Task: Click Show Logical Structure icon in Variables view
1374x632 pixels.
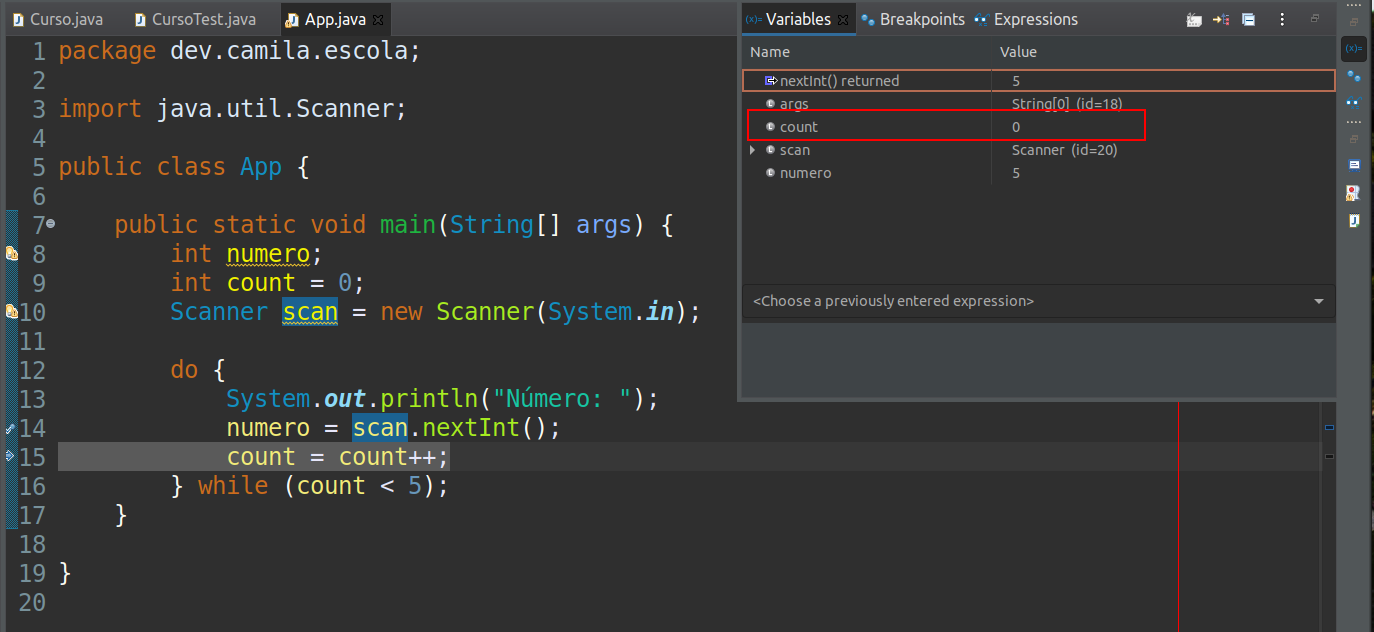Action: (1221, 19)
